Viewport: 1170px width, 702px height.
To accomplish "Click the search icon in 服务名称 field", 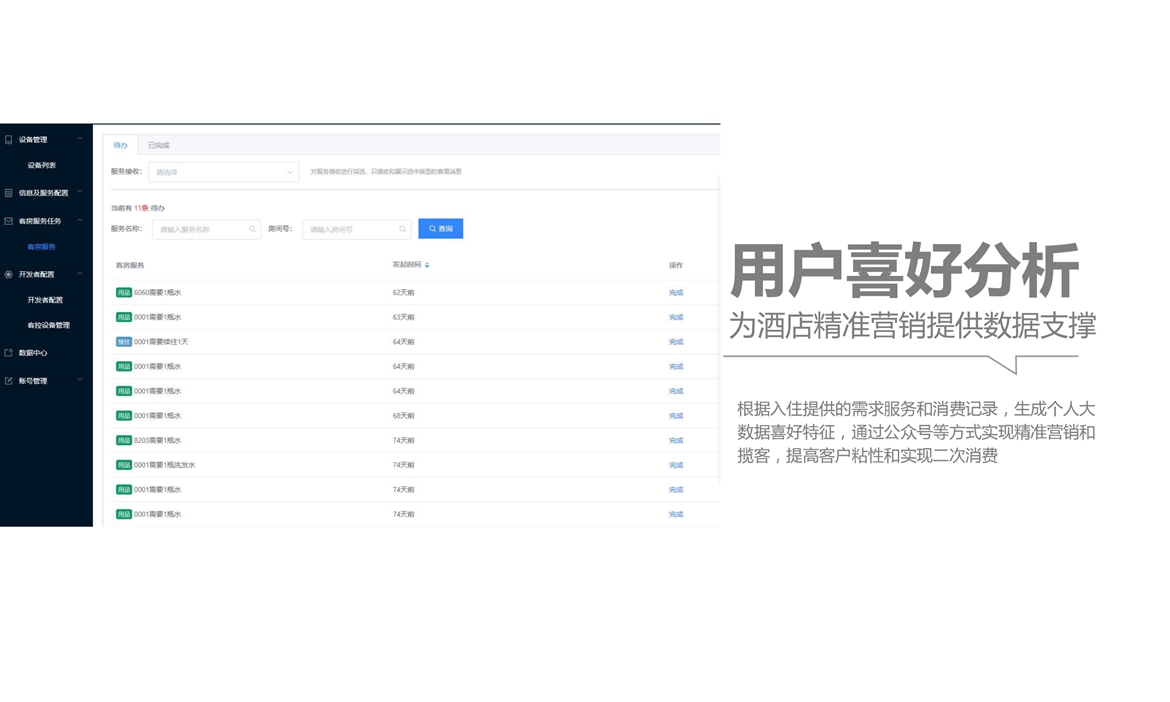I will tap(252, 229).
